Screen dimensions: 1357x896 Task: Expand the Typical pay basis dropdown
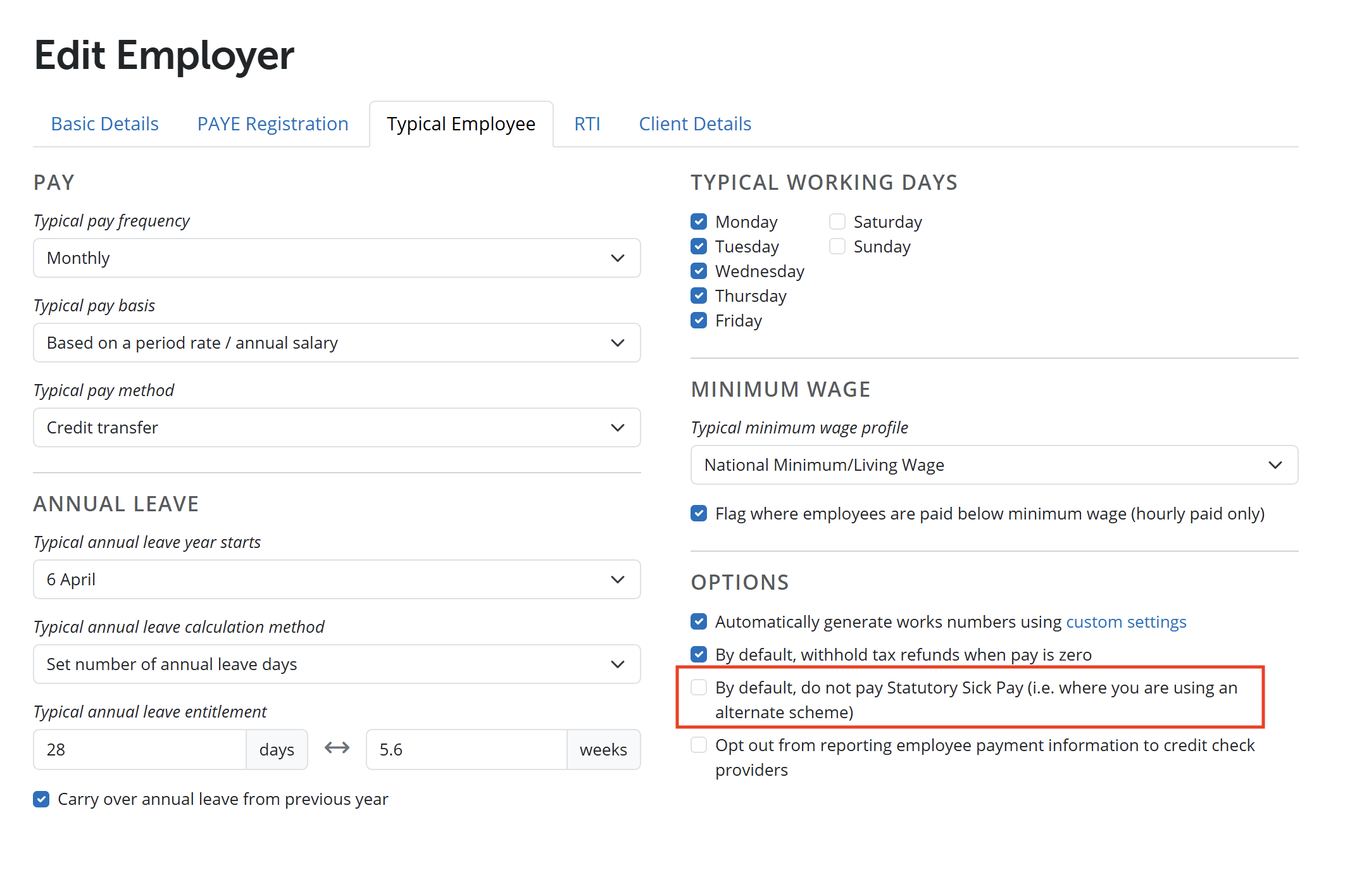coord(337,343)
